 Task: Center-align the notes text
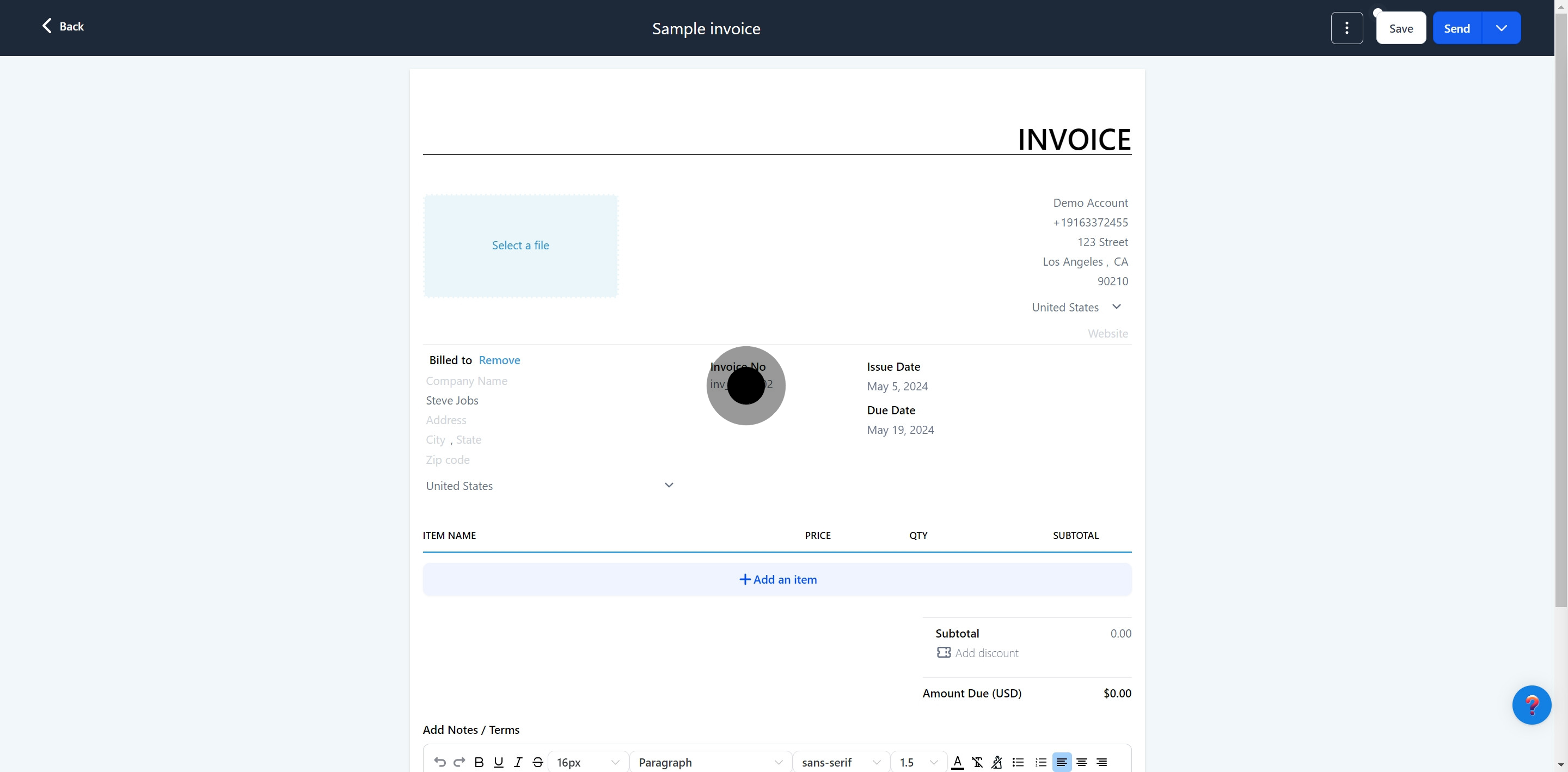(1082, 762)
